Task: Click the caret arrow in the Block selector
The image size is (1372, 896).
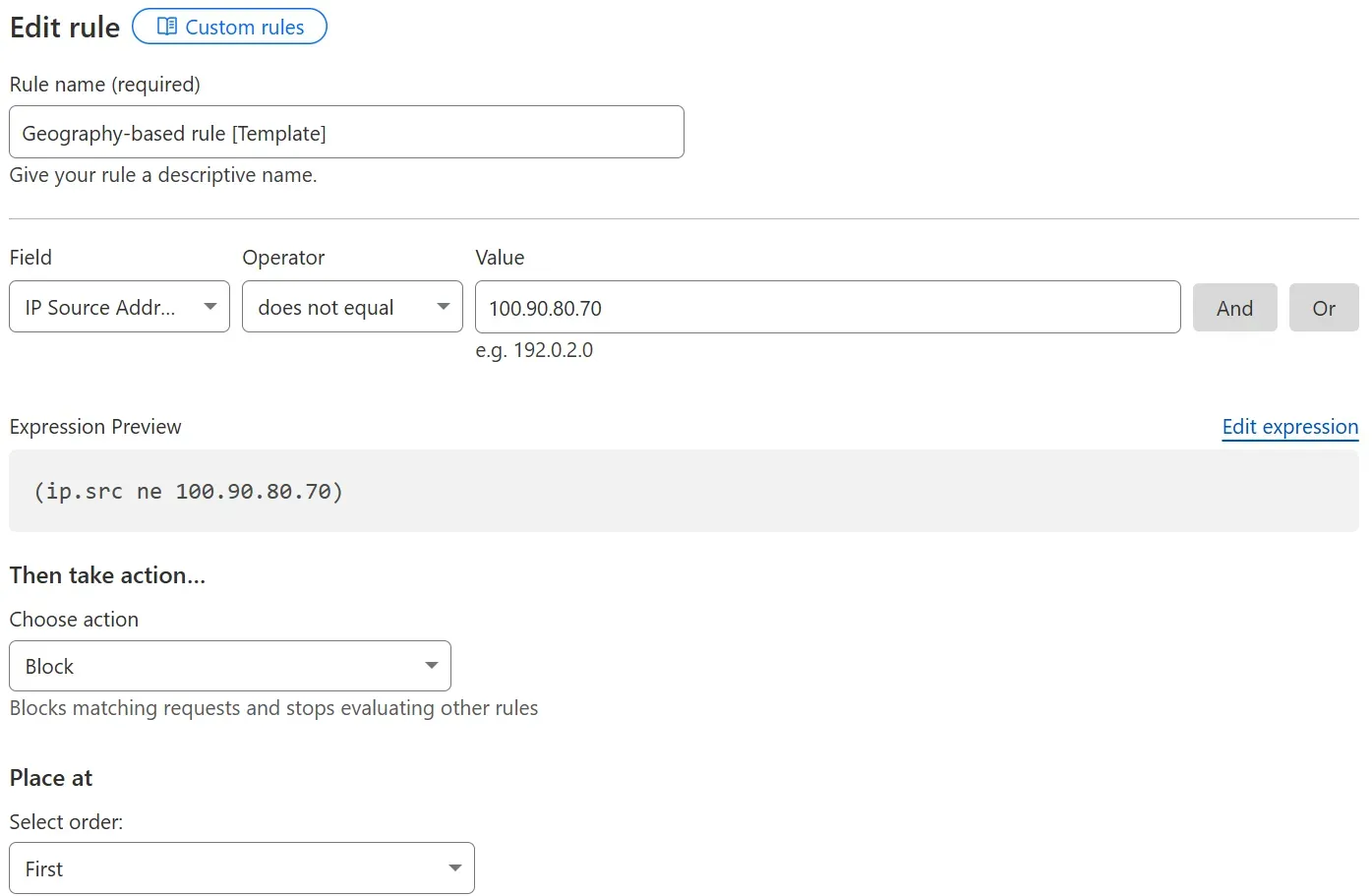Action: pyautogui.click(x=432, y=666)
